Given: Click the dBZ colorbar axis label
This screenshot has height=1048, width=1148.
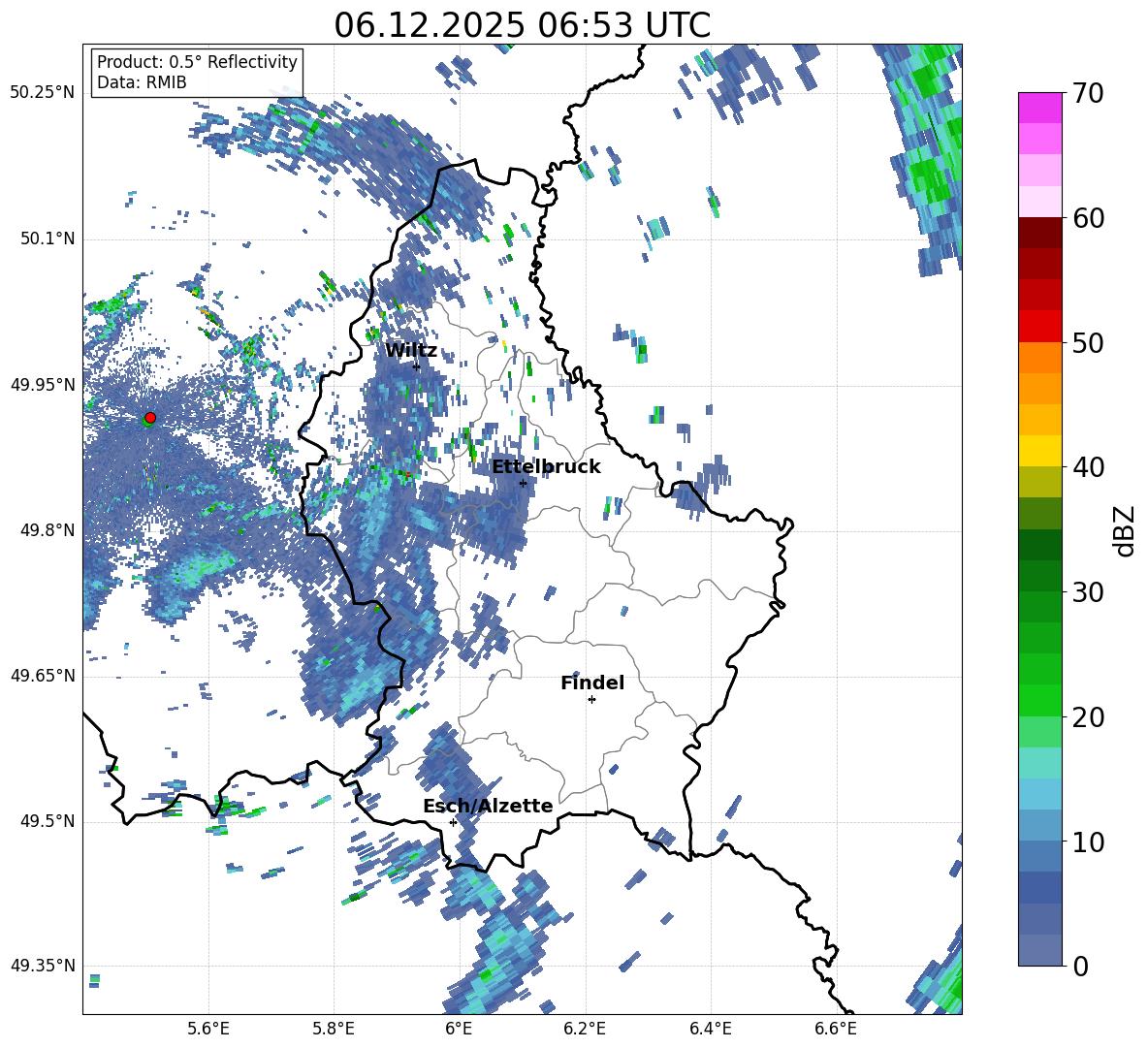Looking at the screenshot, I should pyautogui.click(x=1125, y=530).
